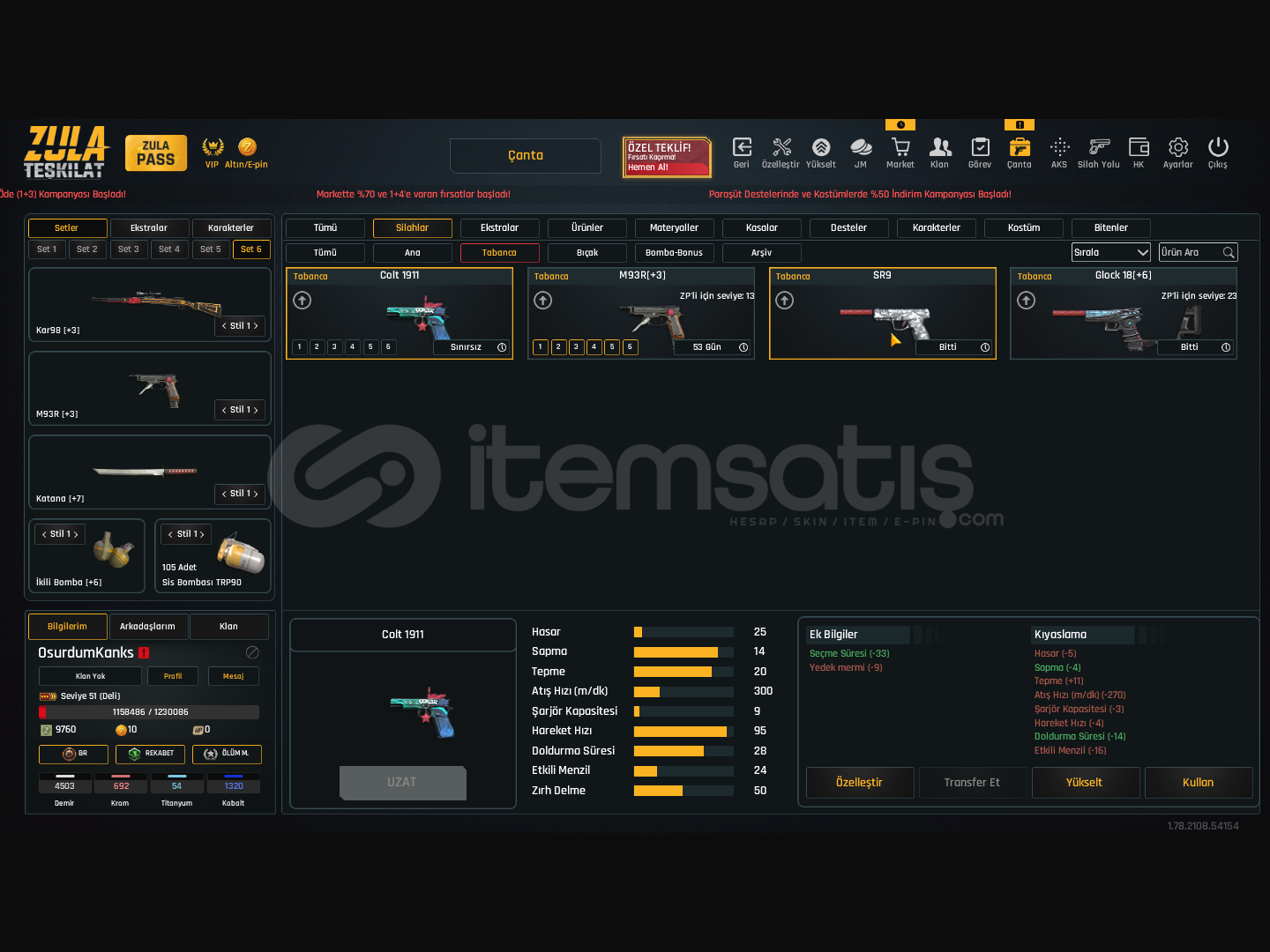Open the Arkadaşlarım tab
This screenshot has width=1270, height=952.
coord(148,627)
